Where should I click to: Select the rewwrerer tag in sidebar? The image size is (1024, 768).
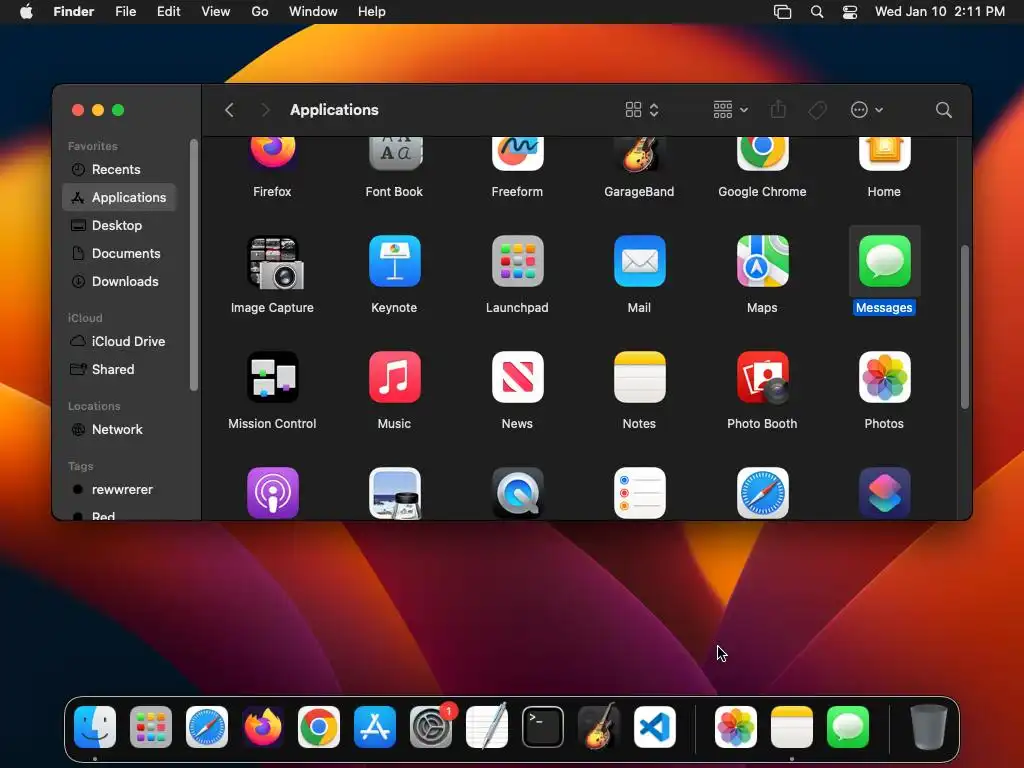pyautogui.click(x=119, y=490)
